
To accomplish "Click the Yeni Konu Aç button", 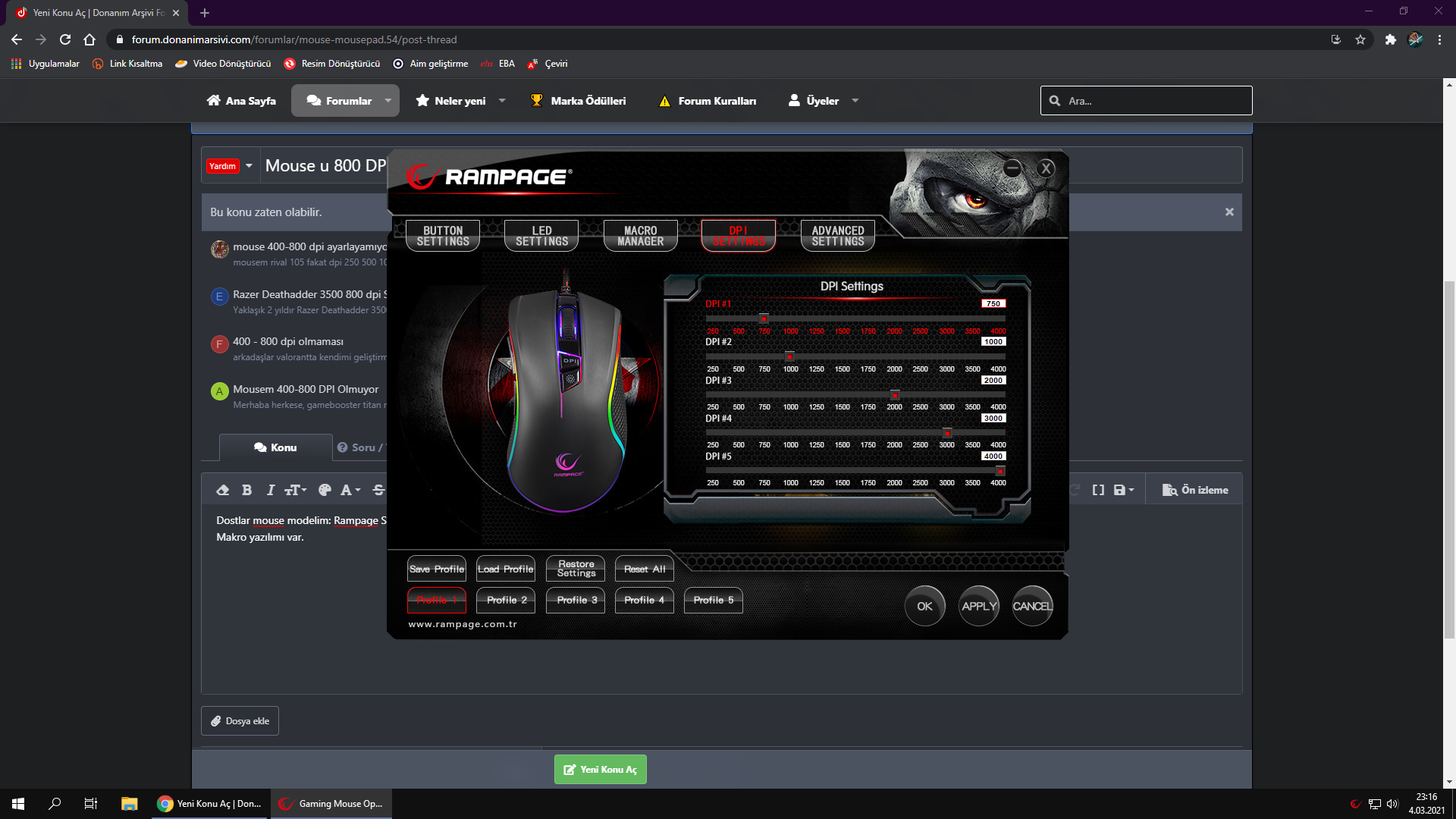I will tap(600, 769).
